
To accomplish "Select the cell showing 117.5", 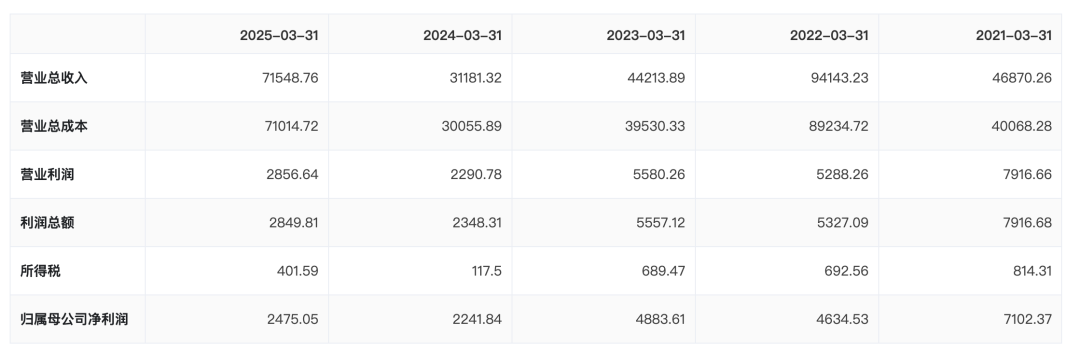I will [485, 270].
